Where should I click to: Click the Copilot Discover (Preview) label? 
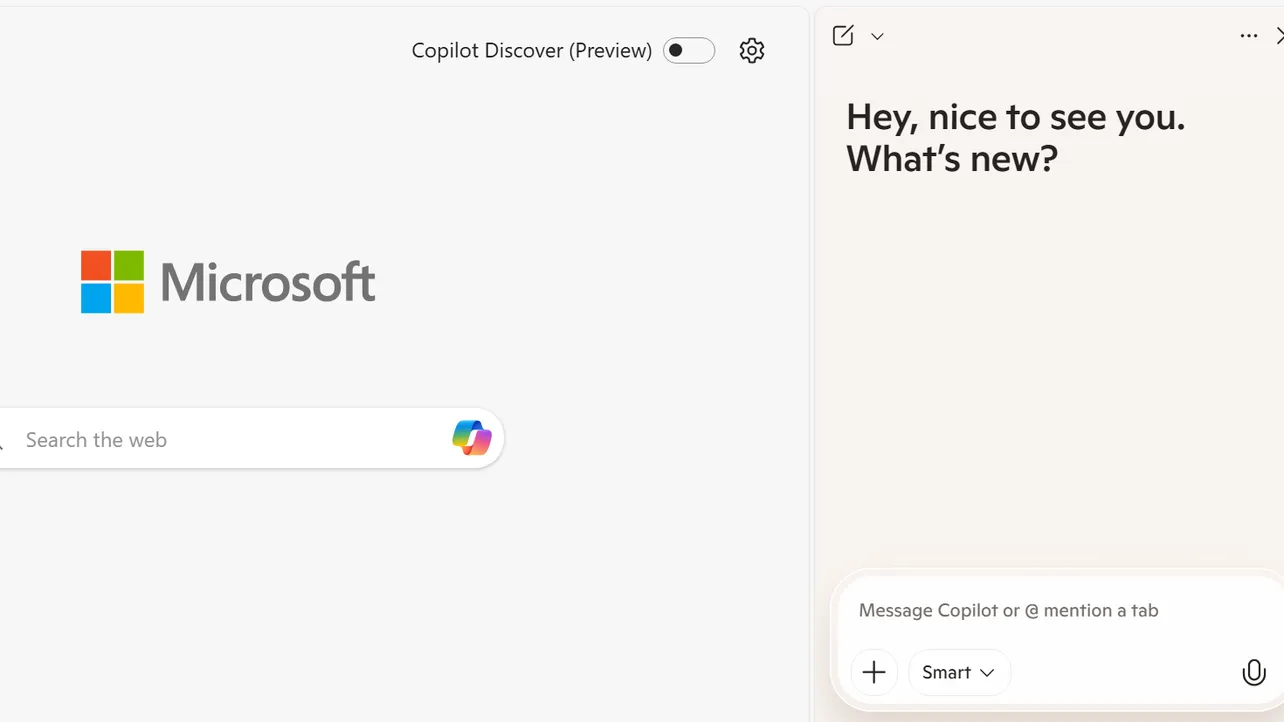pyautogui.click(x=531, y=50)
